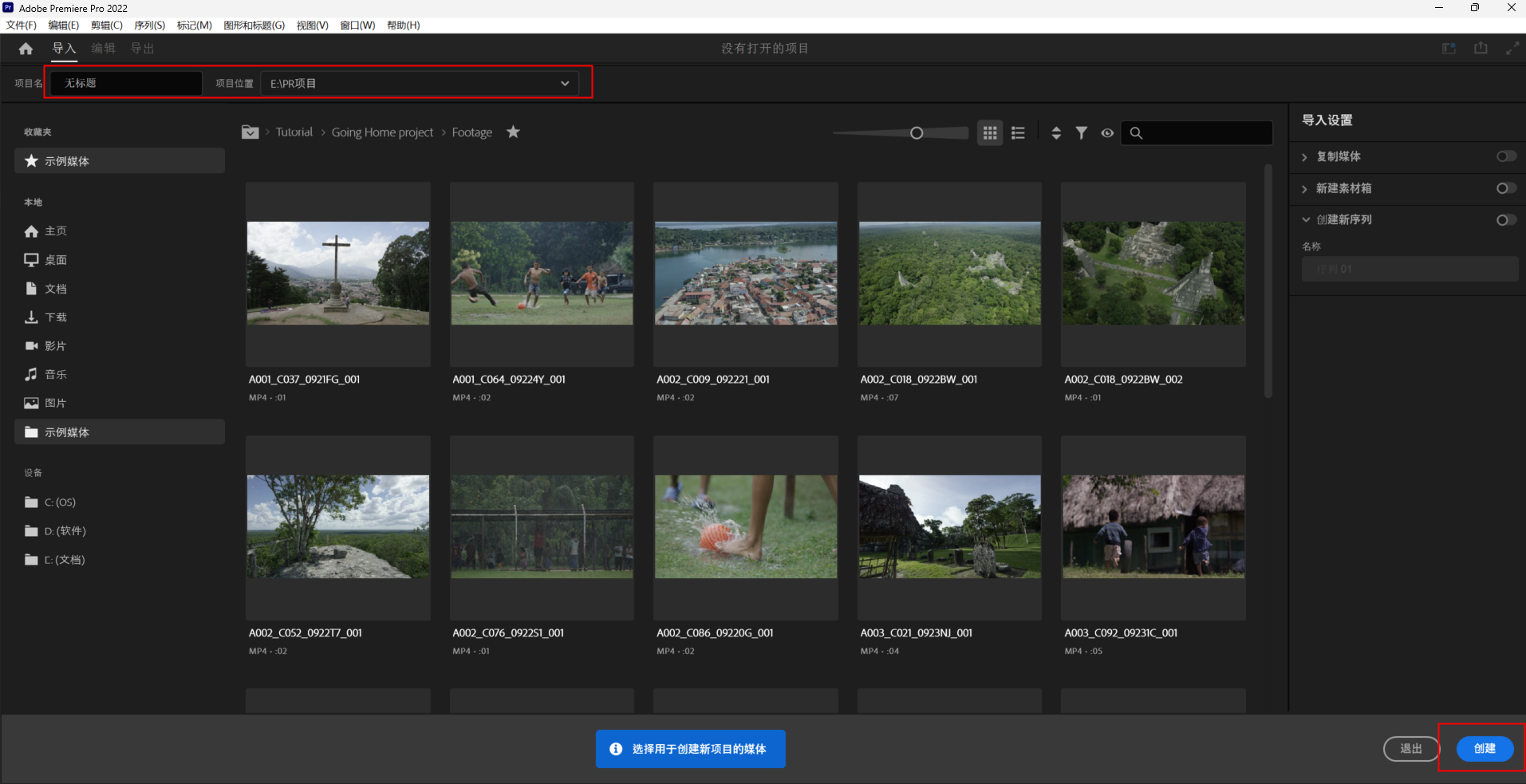Click the 创建 button
The image size is (1526, 784).
point(1485,748)
